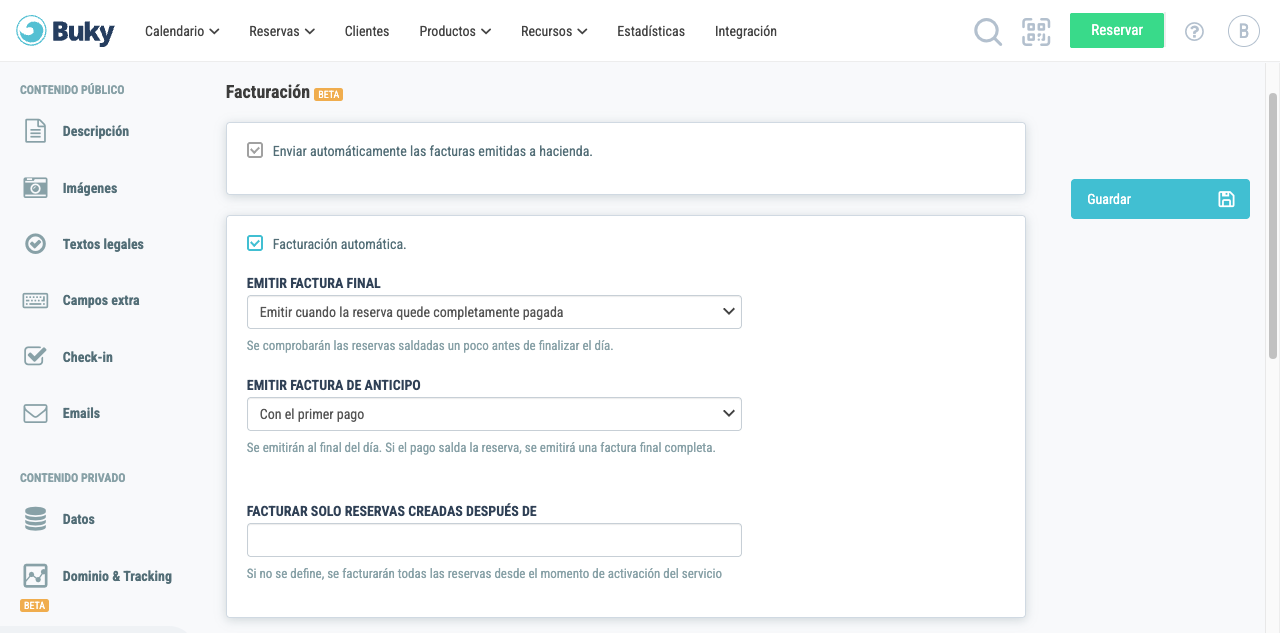The width and height of the screenshot is (1280, 633).
Task: Click the BETA badge under Dominio & Tracking
Action: [x=35, y=605]
